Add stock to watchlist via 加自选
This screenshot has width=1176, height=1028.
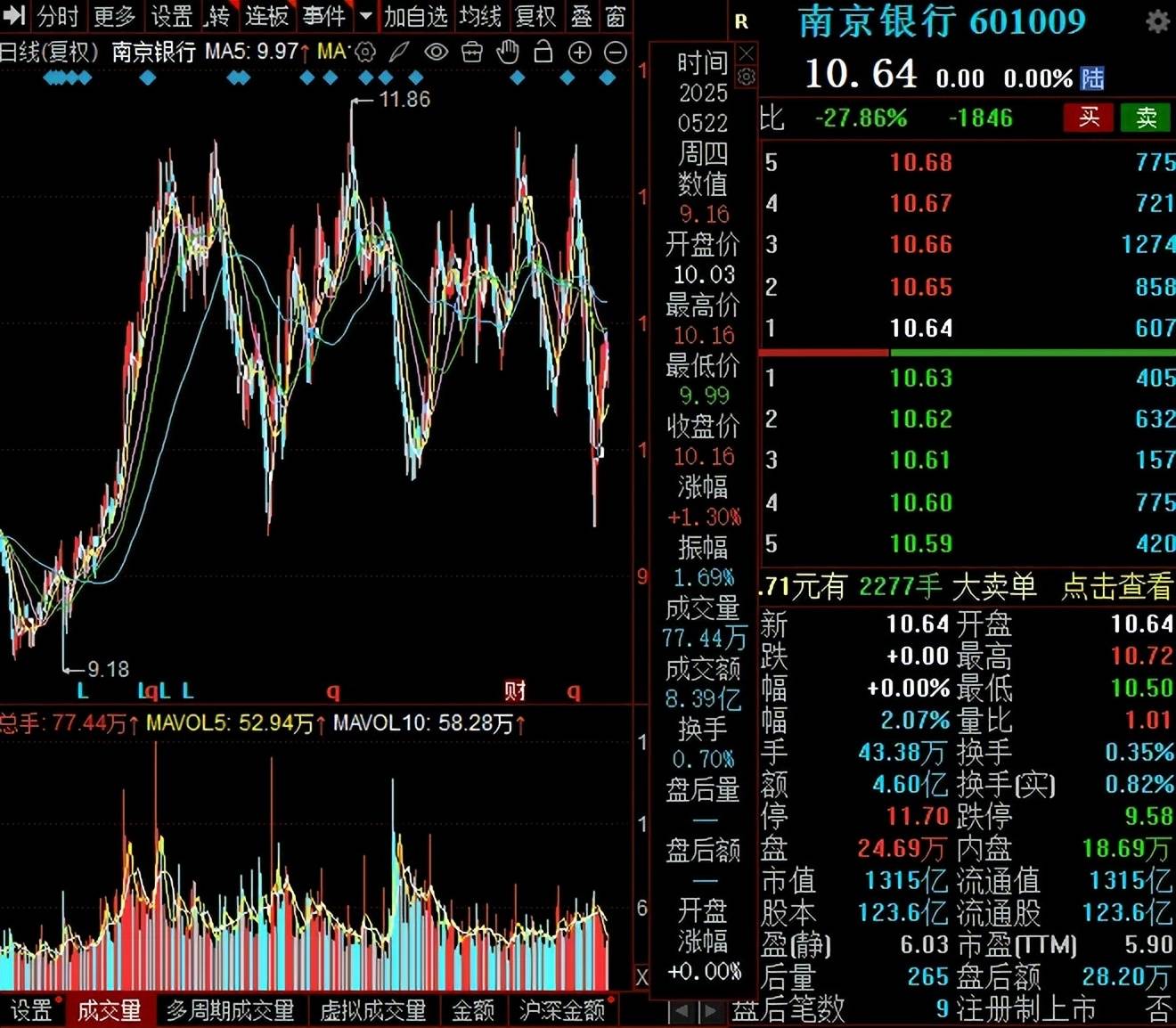(x=416, y=16)
